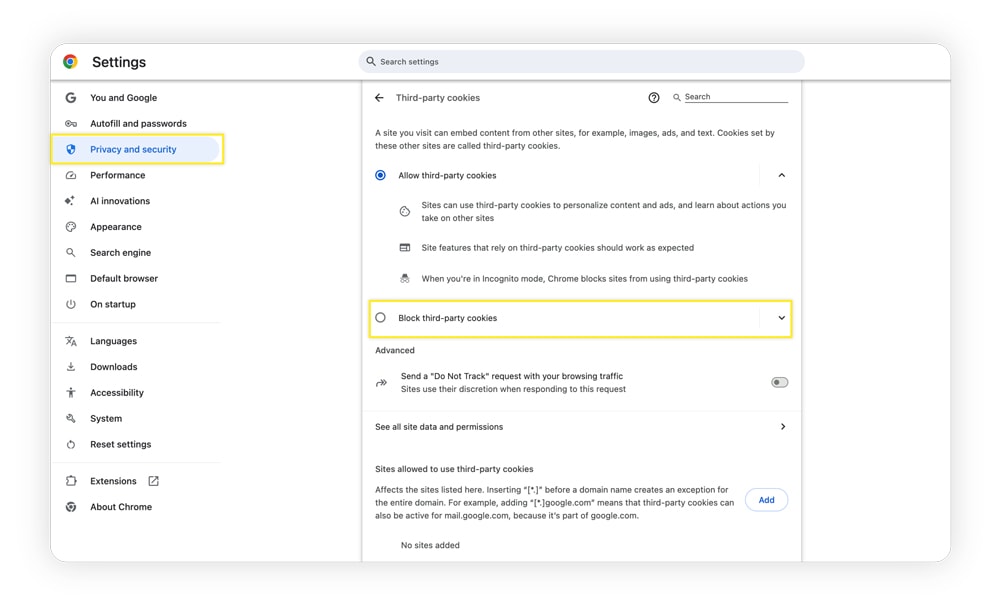The image size is (1000, 604).
Task: Click the Appearance paint icon
Action: click(71, 227)
